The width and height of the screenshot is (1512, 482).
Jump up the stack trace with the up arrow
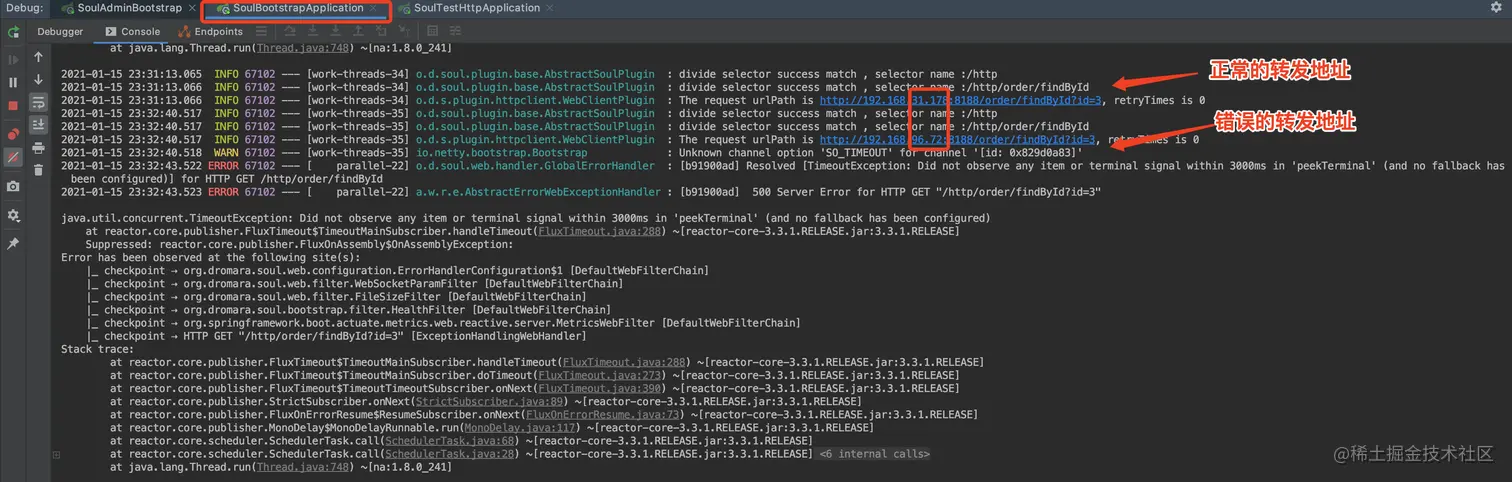tap(38, 57)
